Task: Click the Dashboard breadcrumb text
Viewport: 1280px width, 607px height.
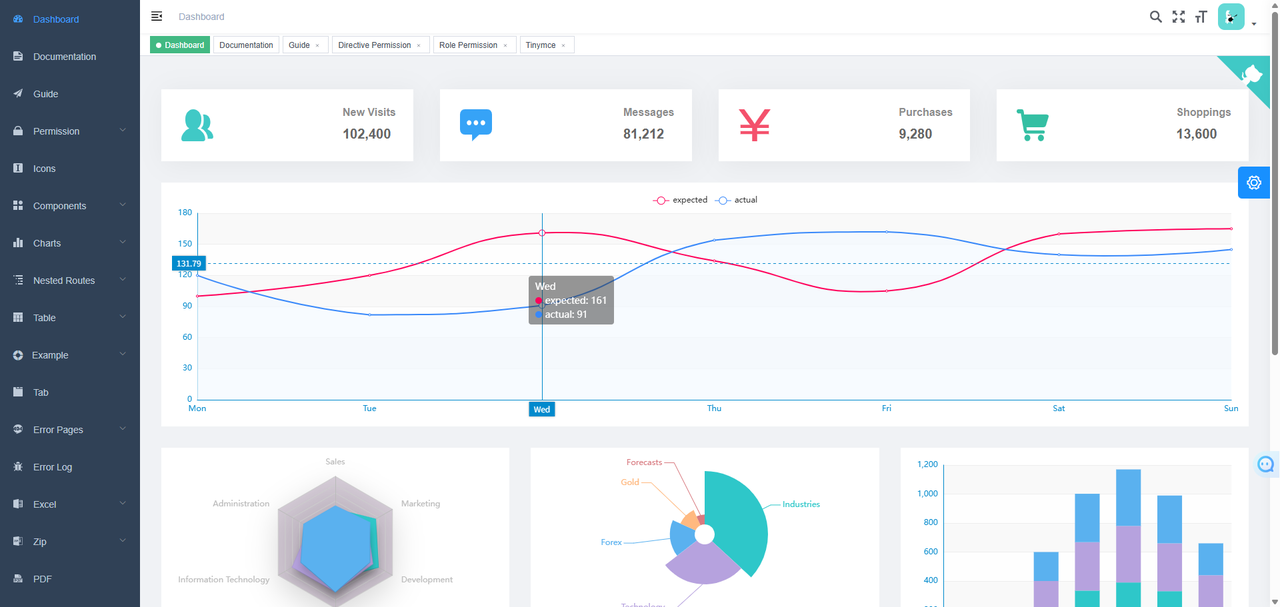Action: coord(201,17)
